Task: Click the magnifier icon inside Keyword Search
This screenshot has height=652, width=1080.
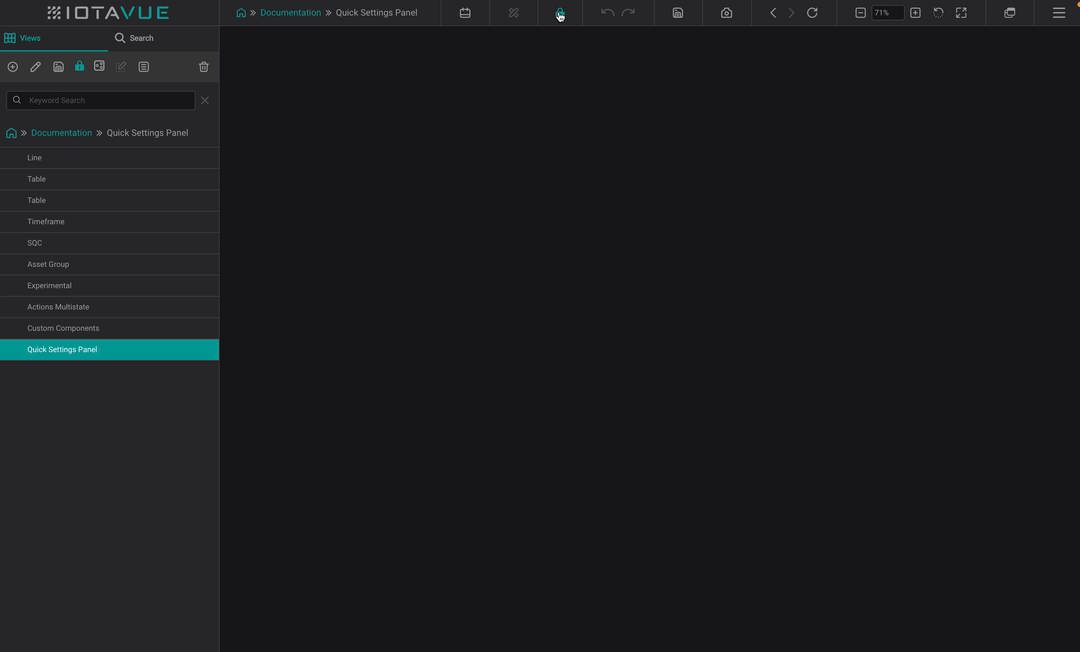Action: pyautogui.click(x=17, y=100)
